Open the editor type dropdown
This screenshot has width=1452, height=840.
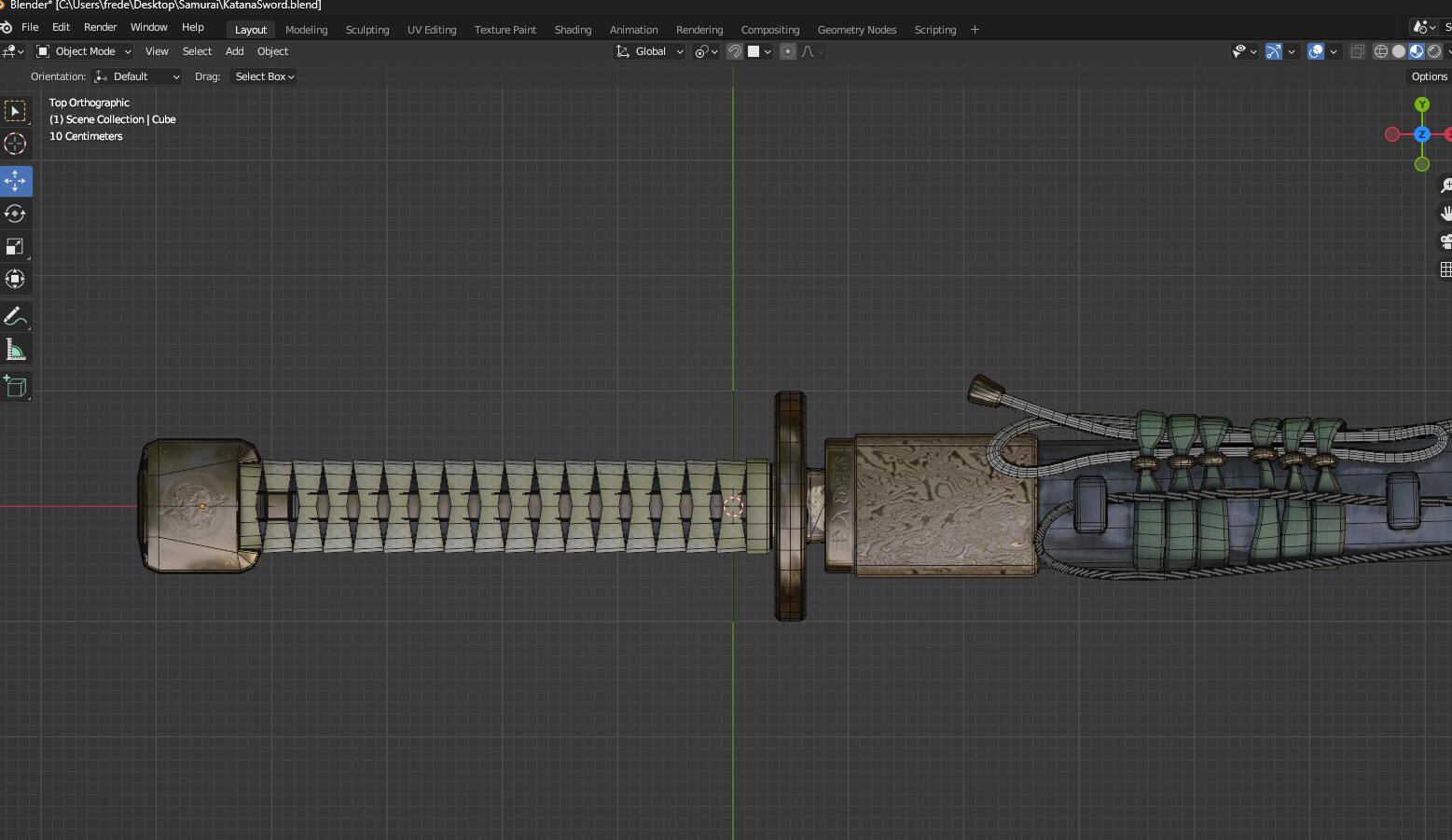(13, 51)
